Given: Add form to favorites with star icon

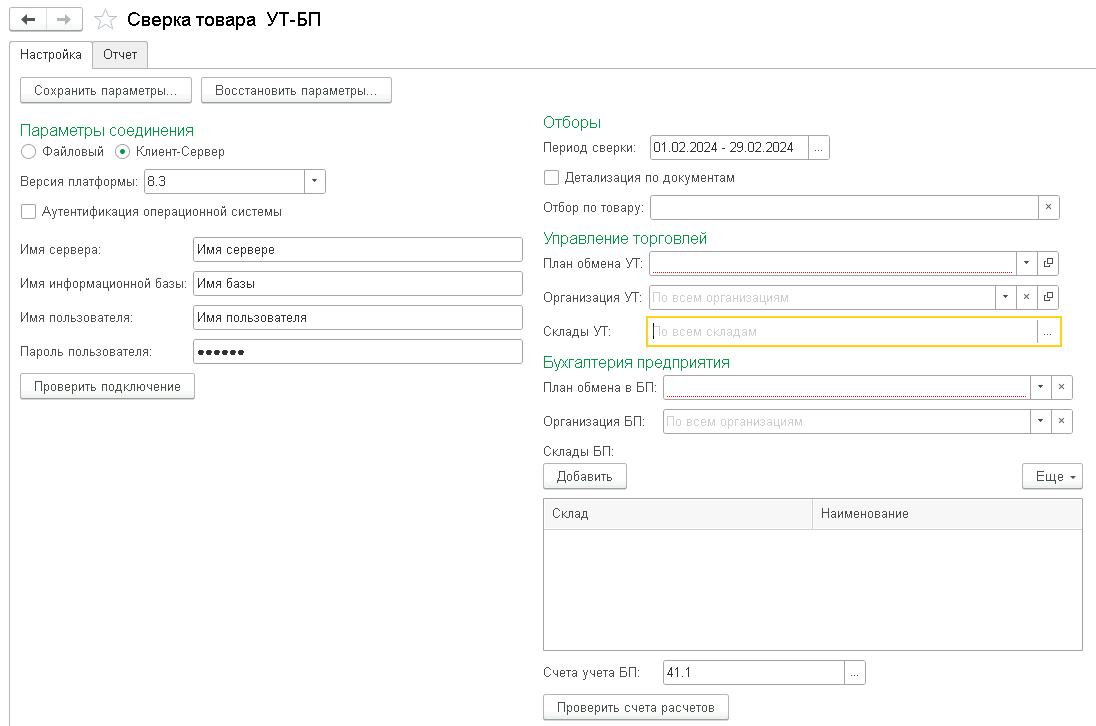Looking at the screenshot, I should point(105,20).
